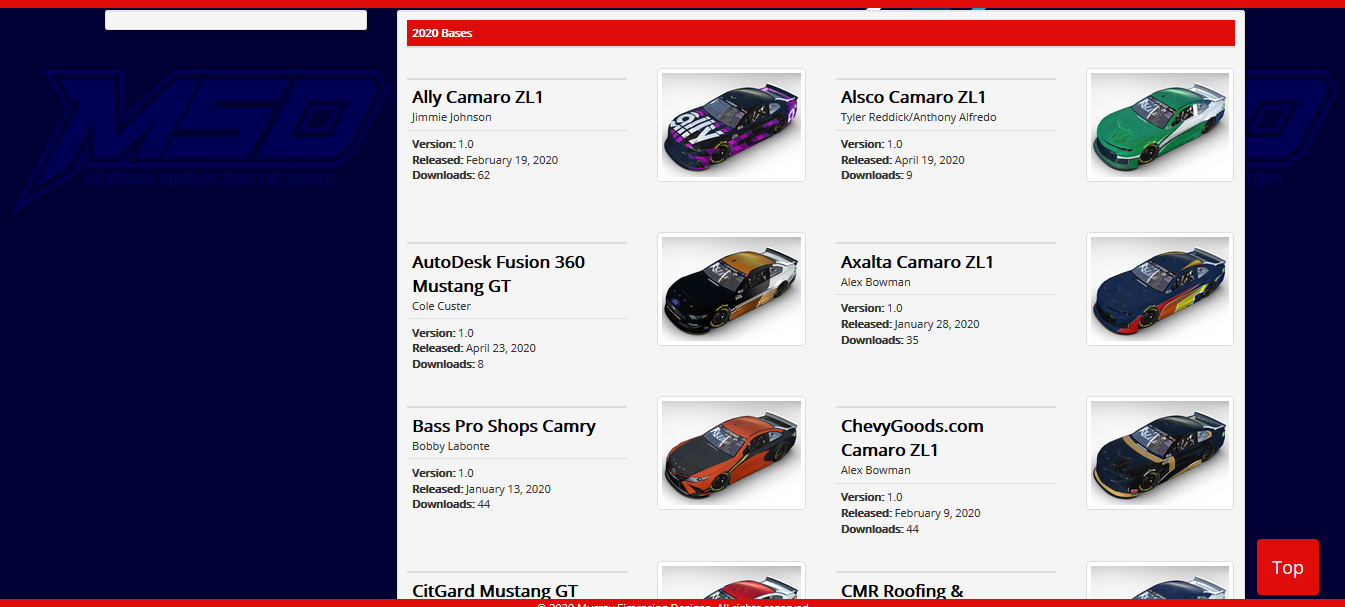
Task: Open the Ally Camaro ZL1 car thumbnail
Action: point(731,125)
